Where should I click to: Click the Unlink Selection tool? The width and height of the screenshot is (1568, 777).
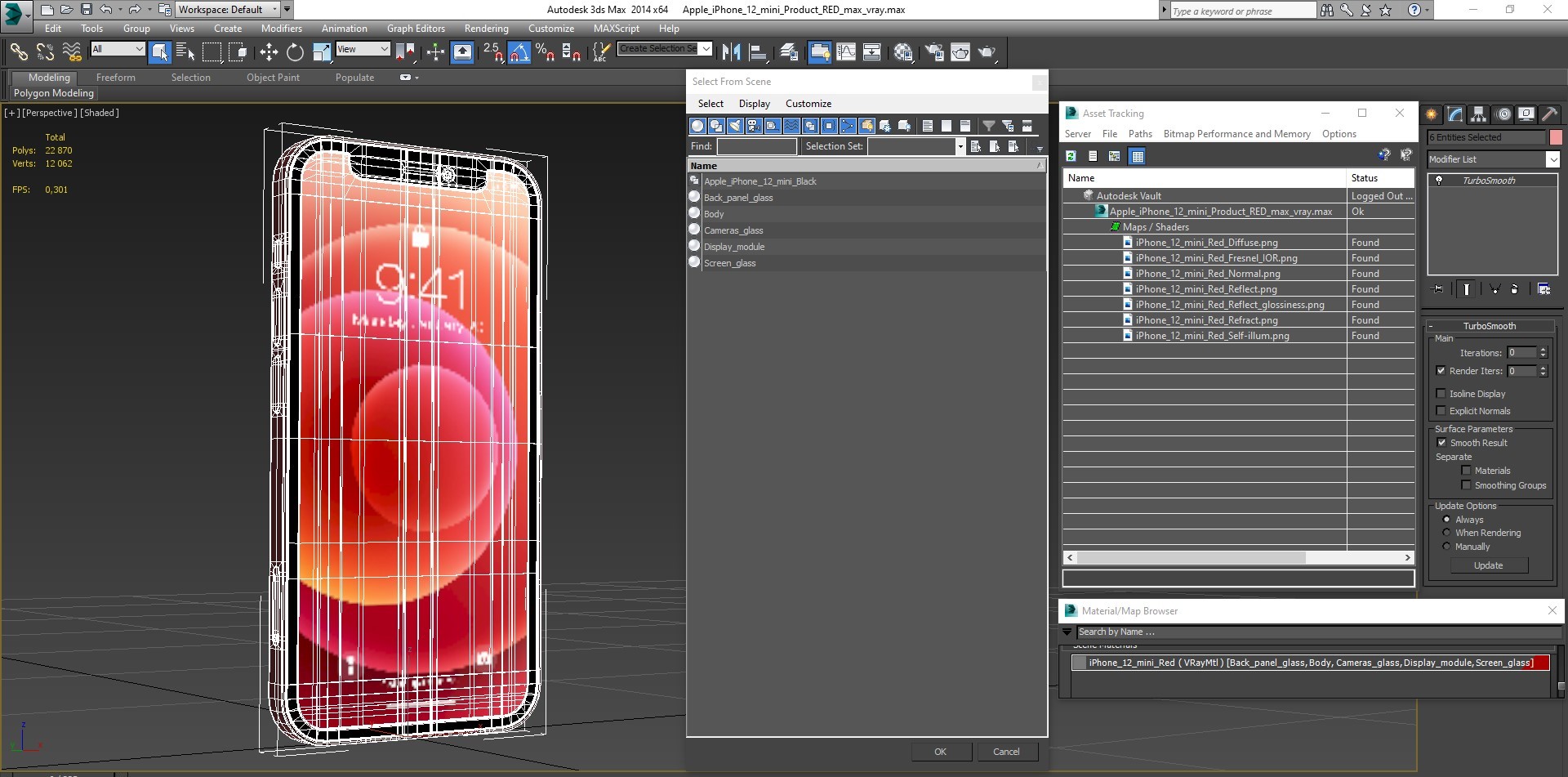click(x=45, y=52)
